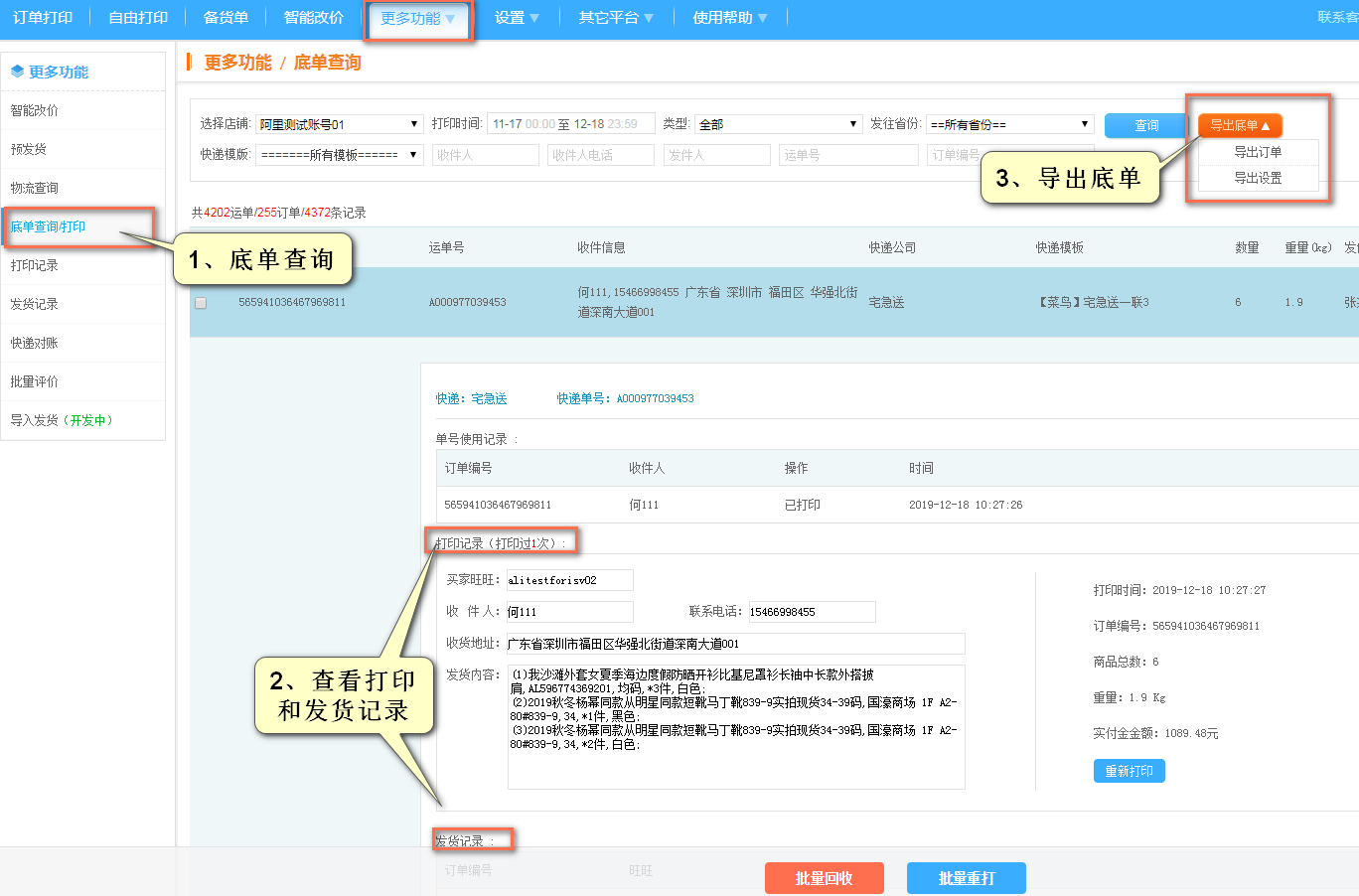Click the 重新打印 reprint button

tap(1129, 771)
